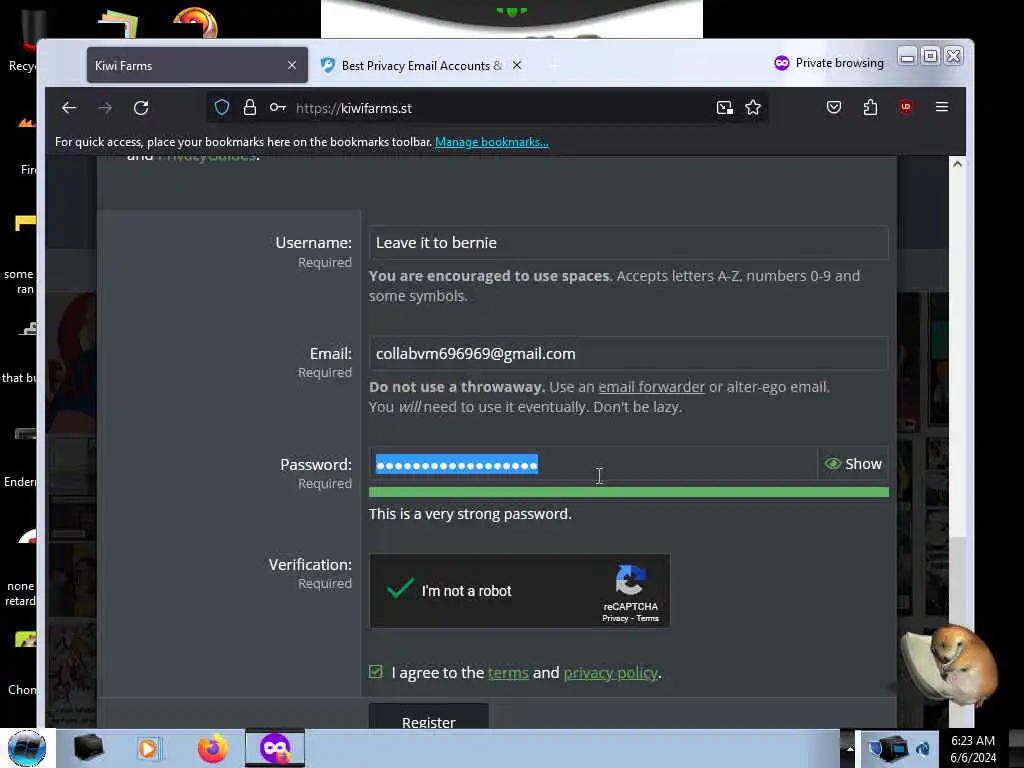This screenshot has height=768, width=1024.
Task: Click the green password strength bar
Action: point(628,492)
